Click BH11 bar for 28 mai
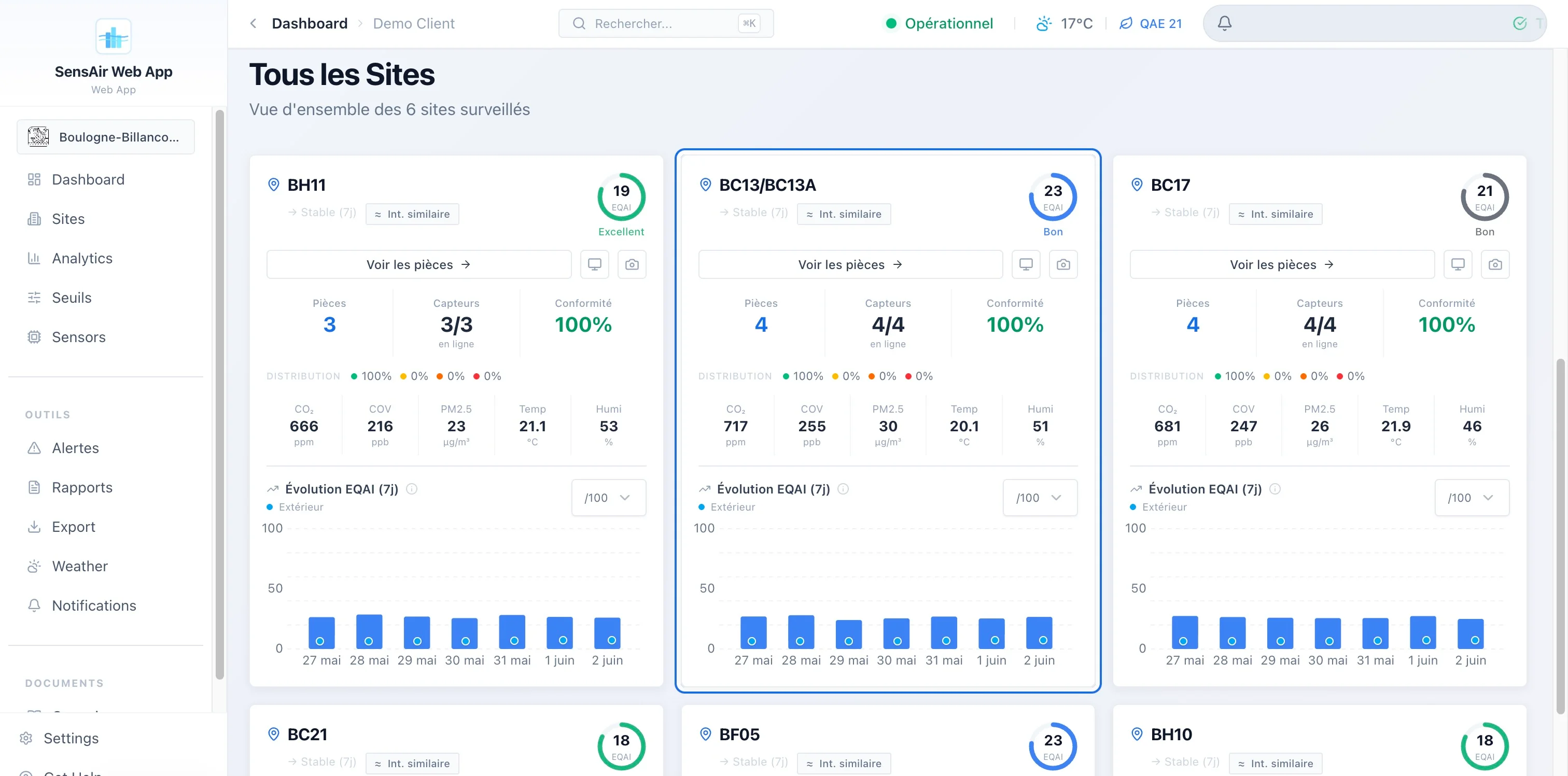This screenshot has height=776, width=1568. 369,632
